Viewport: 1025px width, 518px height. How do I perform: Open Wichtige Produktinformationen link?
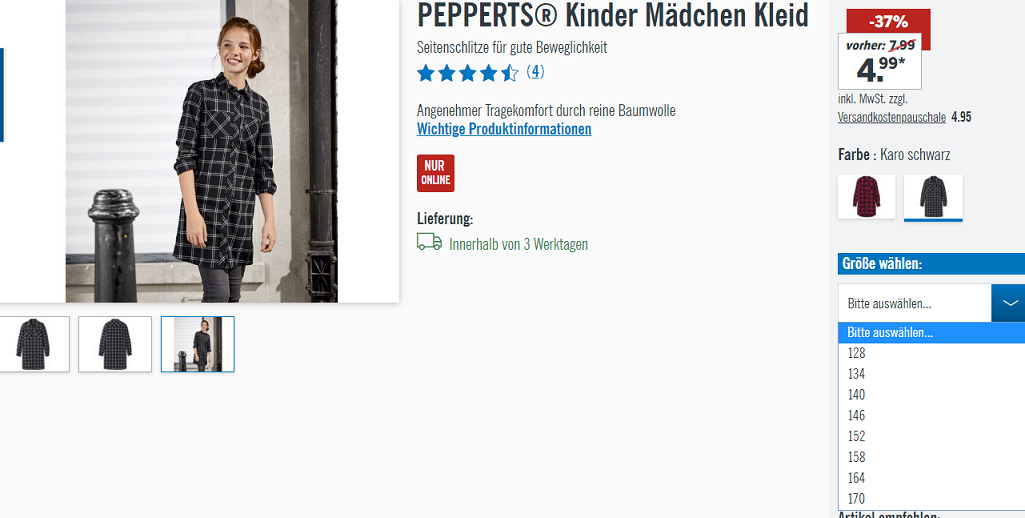click(504, 129)
